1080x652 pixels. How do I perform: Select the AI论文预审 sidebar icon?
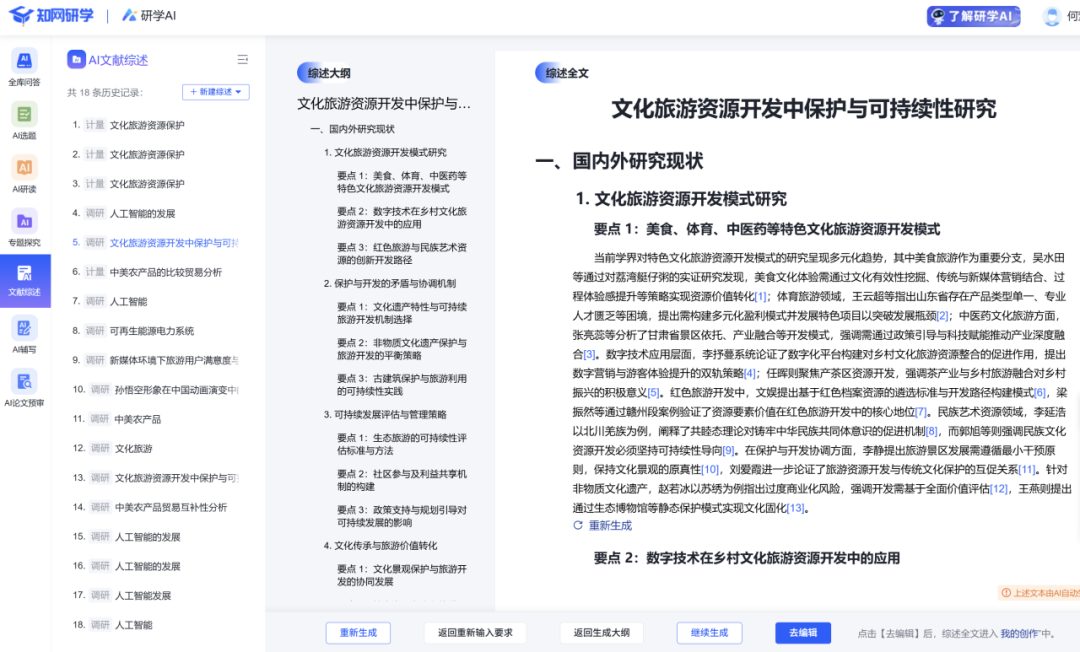(x=24, y=384)
